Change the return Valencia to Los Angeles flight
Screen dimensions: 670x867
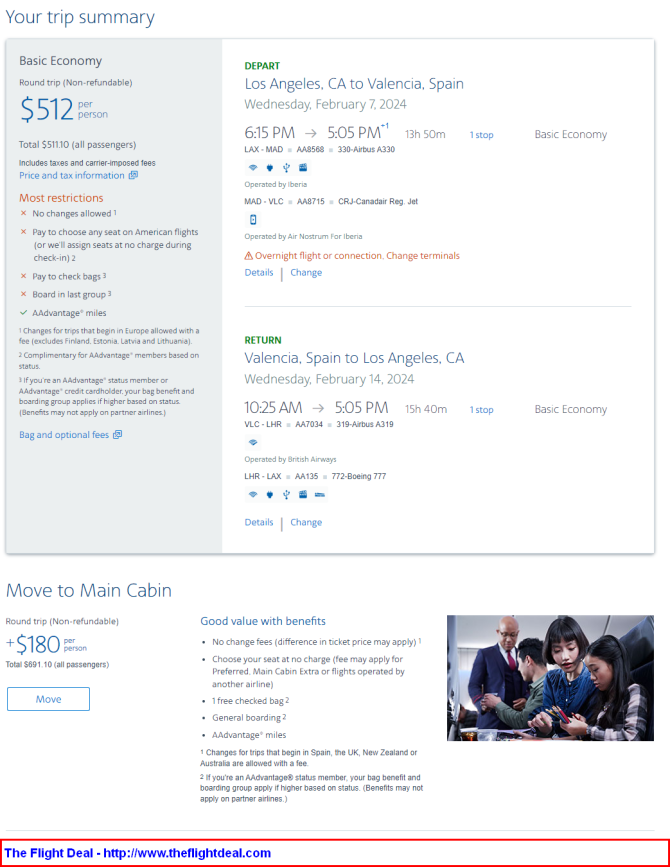tap(306, 522)
